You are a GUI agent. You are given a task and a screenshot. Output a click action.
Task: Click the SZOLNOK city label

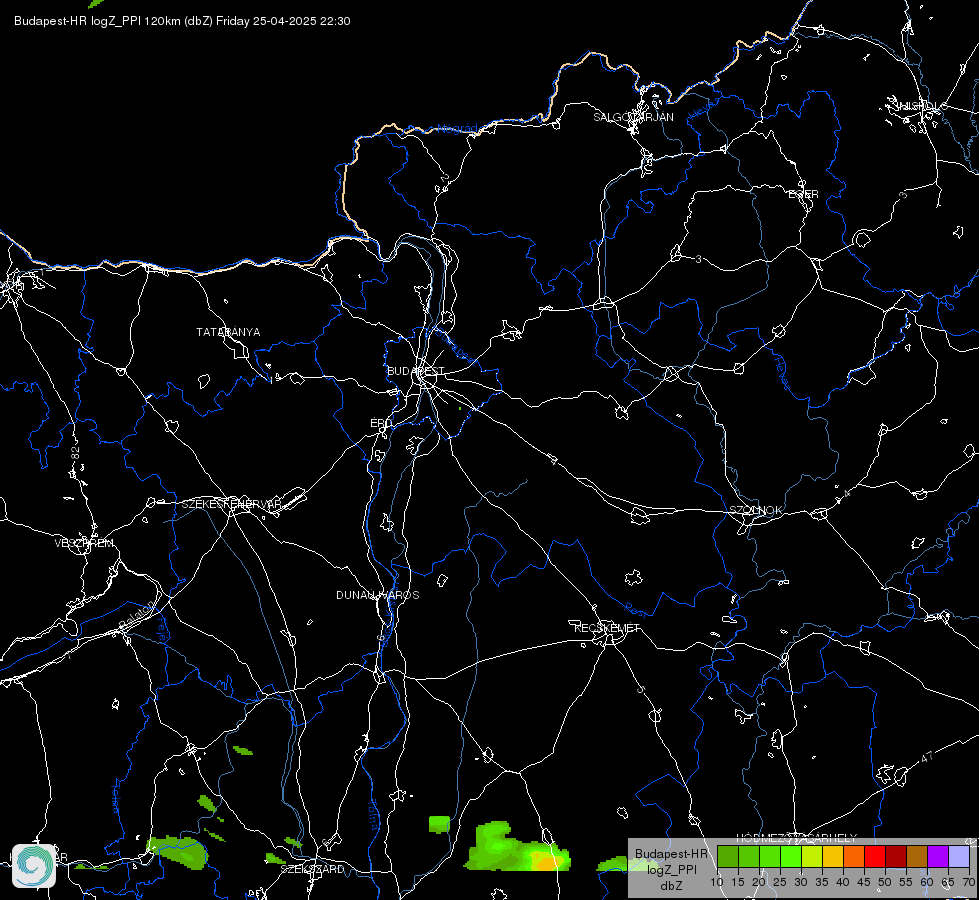[x=755, y=510]
